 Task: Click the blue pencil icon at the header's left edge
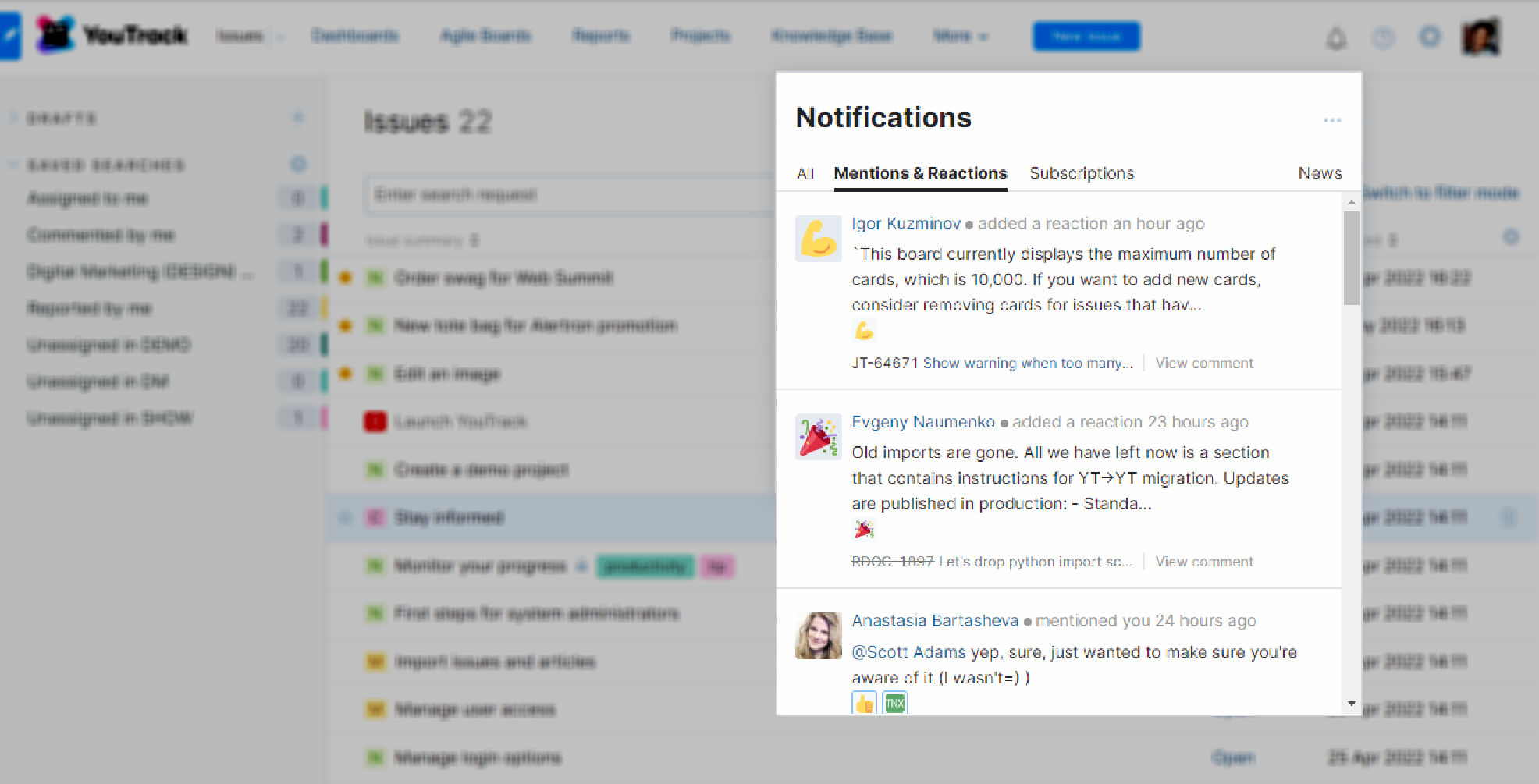(10, 36)
